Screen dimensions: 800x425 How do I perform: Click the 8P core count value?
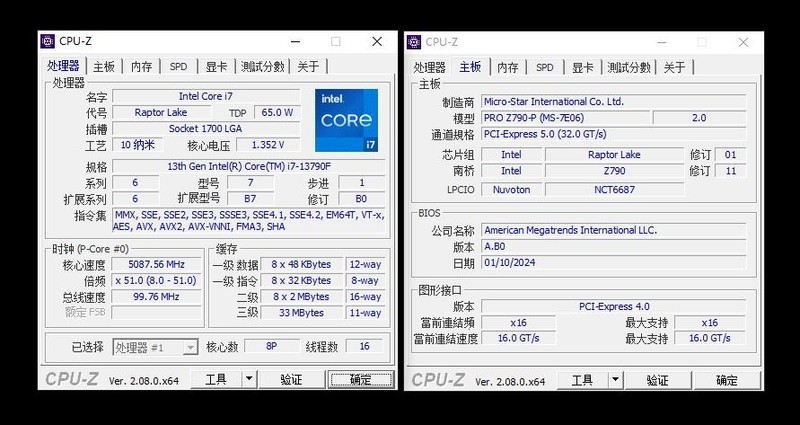[271, 346]
